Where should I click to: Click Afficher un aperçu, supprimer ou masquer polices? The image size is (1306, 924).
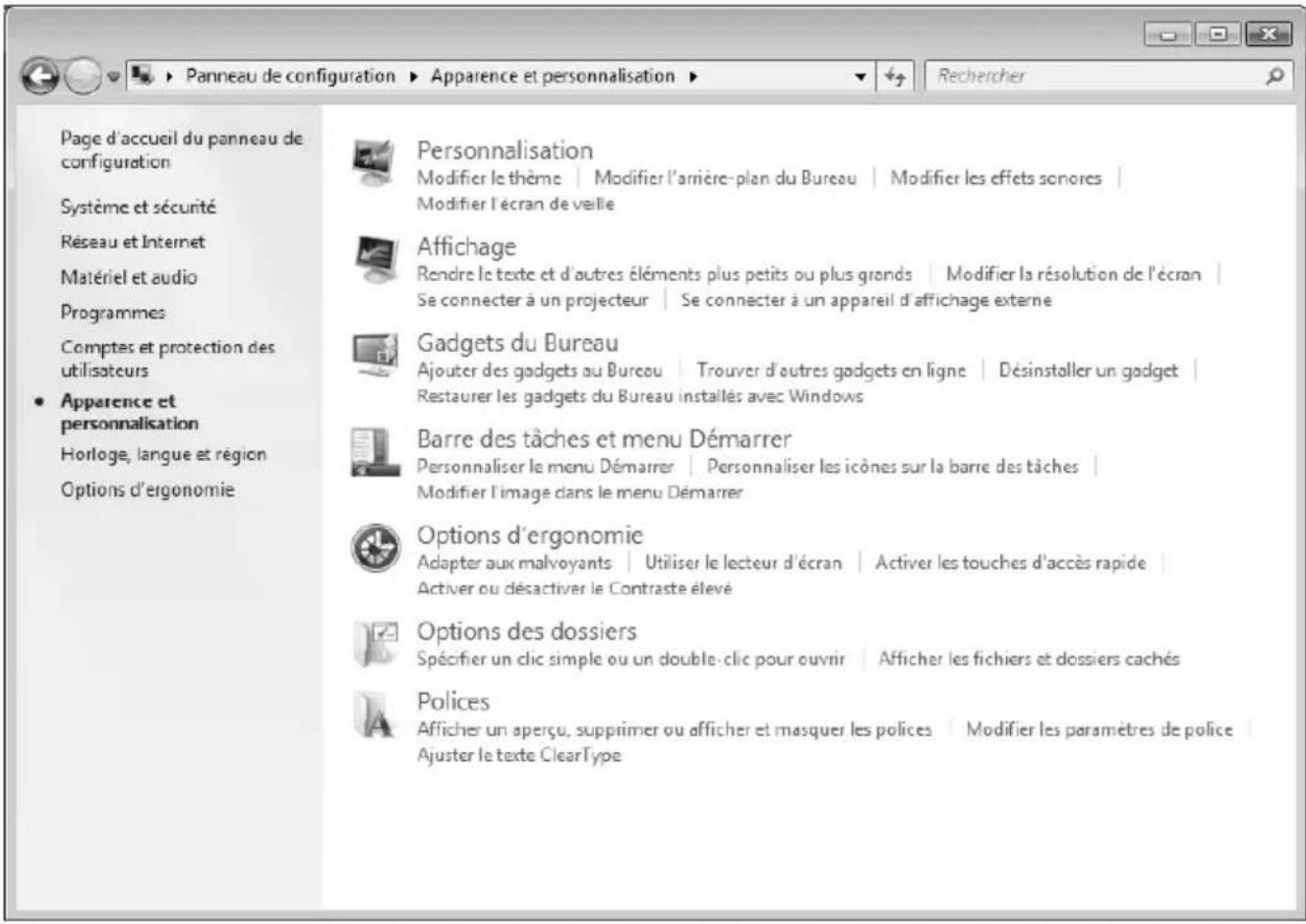674,729
